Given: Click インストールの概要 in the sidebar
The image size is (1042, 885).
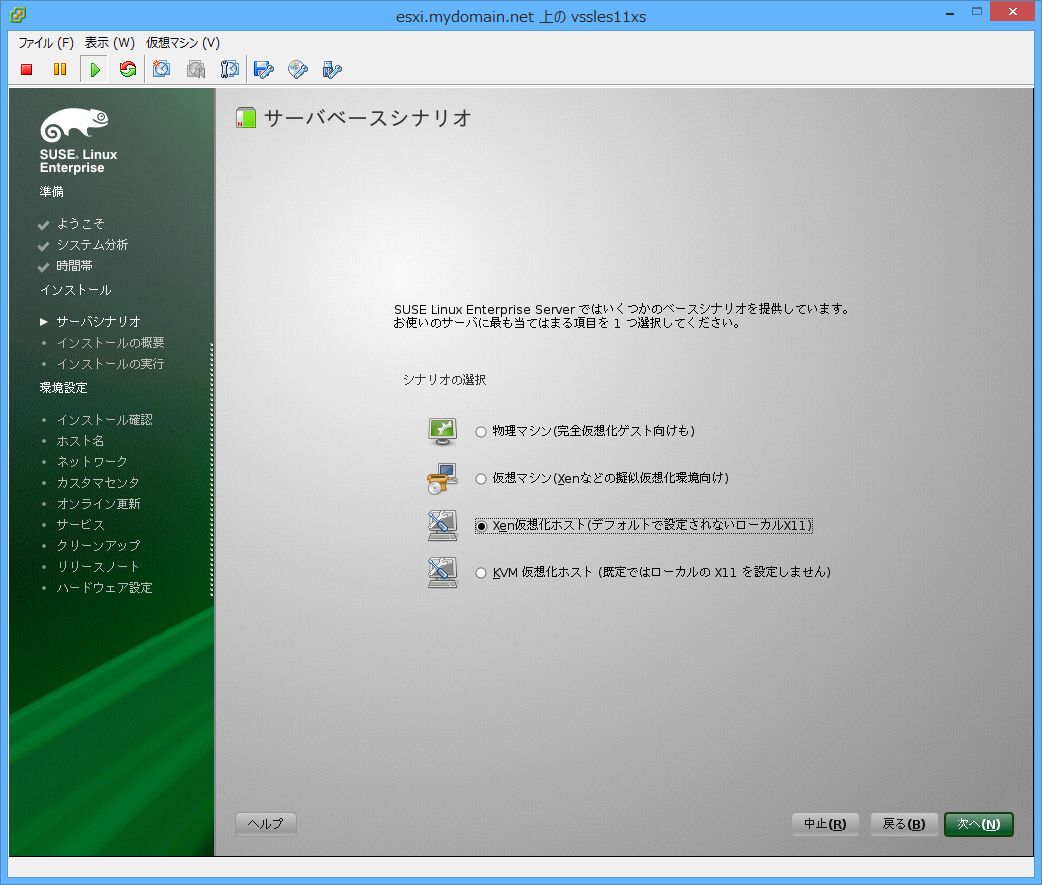Looking at the screenshot, I should pyautogui.click(x=110, y=343).
